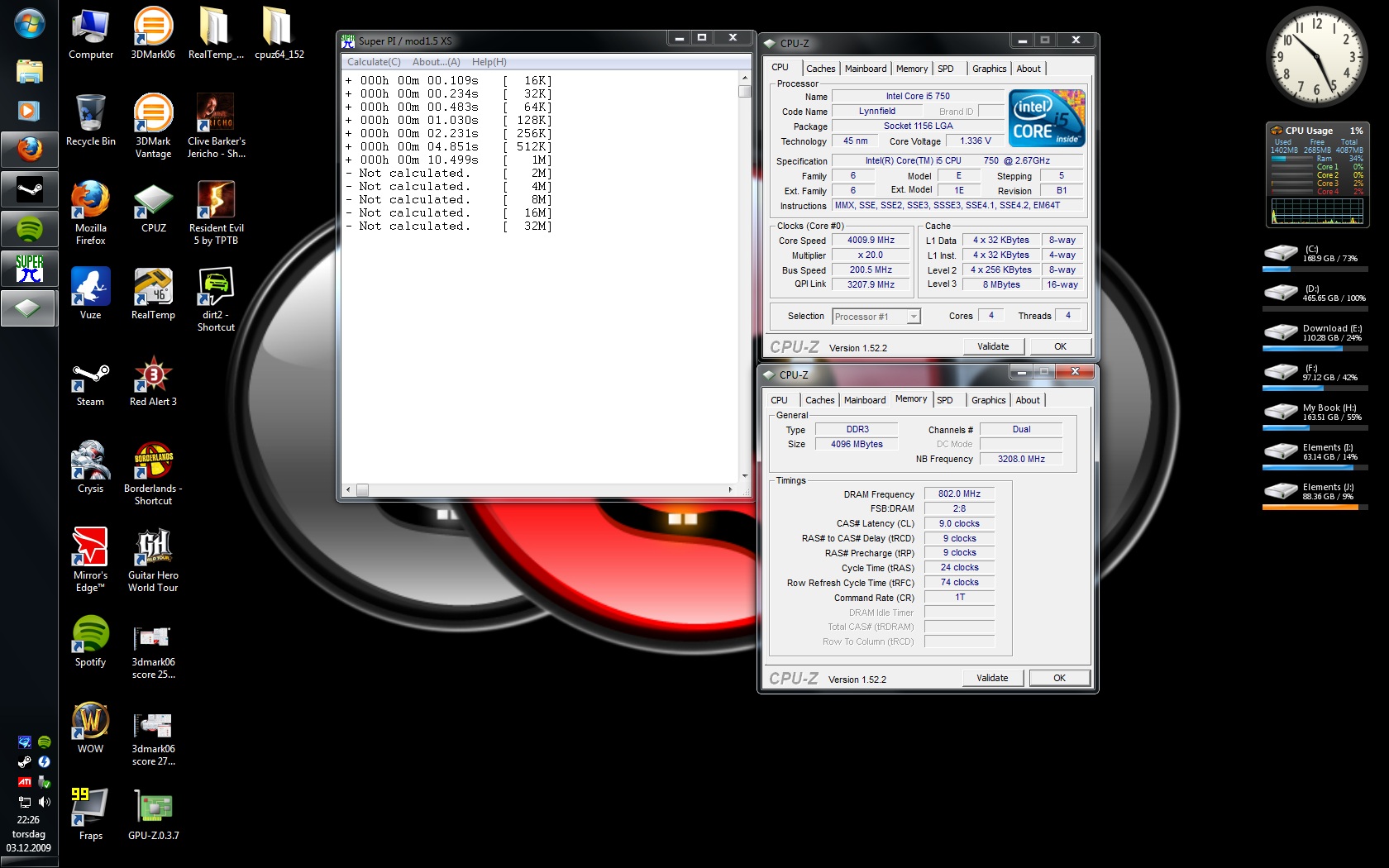The image size is (1389, 868).
Task: Launch the dirt2 shortcut
Action: pos(216,300)
